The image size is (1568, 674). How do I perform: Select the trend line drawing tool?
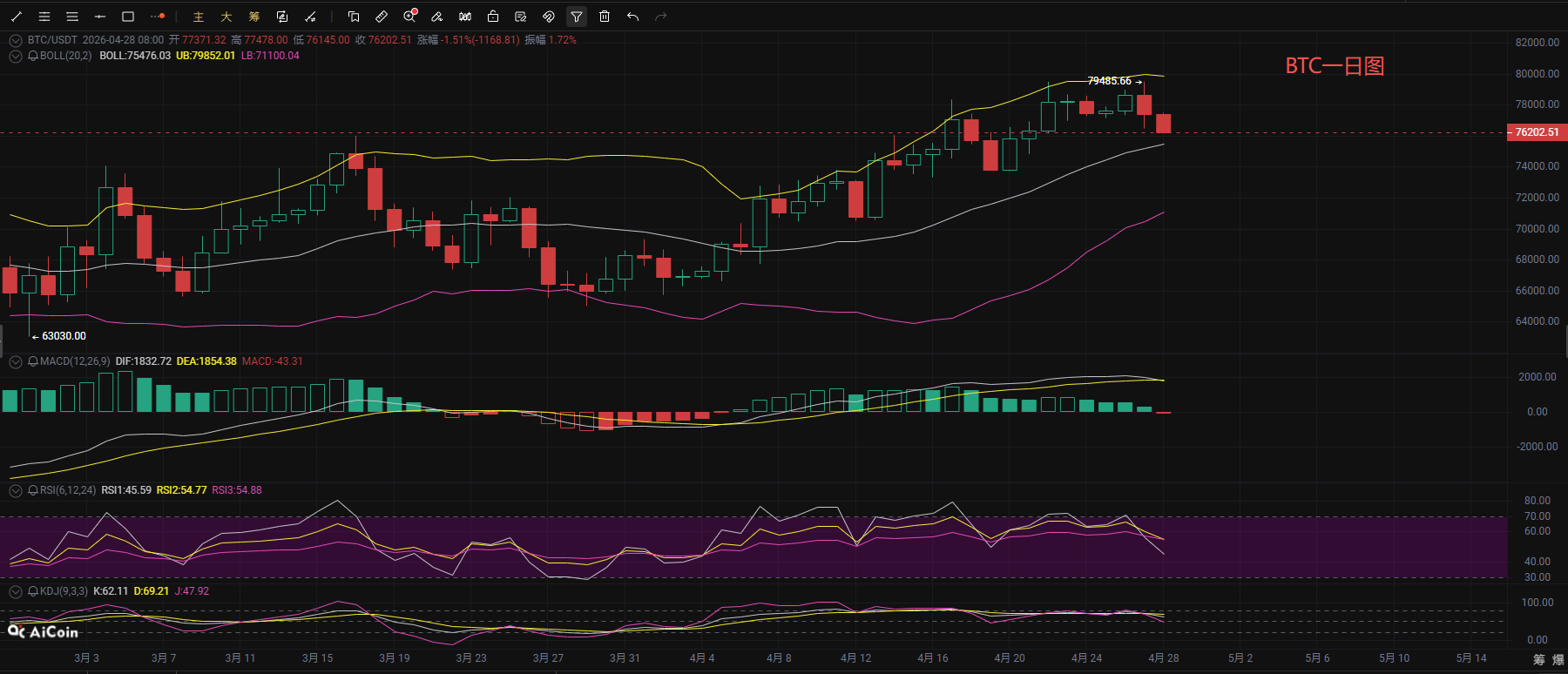(x=17, y=17)
